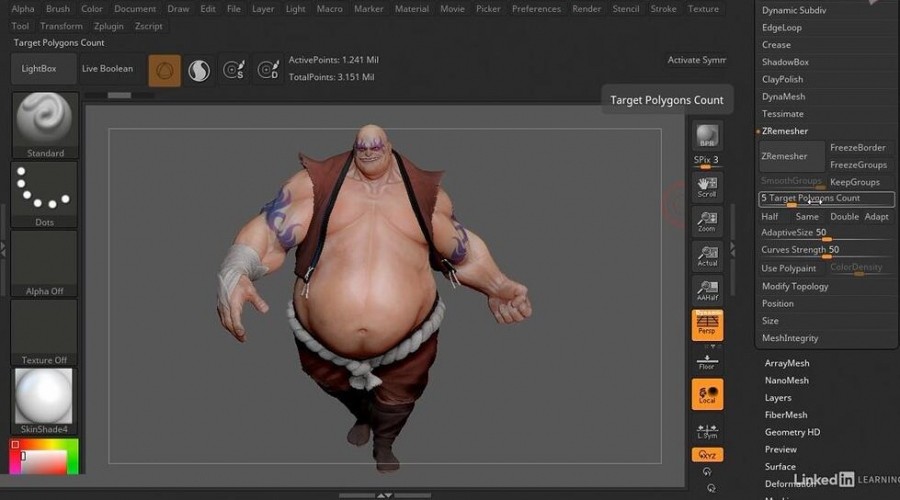Open the Tool menu

pyautogui.click(x=20, y=26)
